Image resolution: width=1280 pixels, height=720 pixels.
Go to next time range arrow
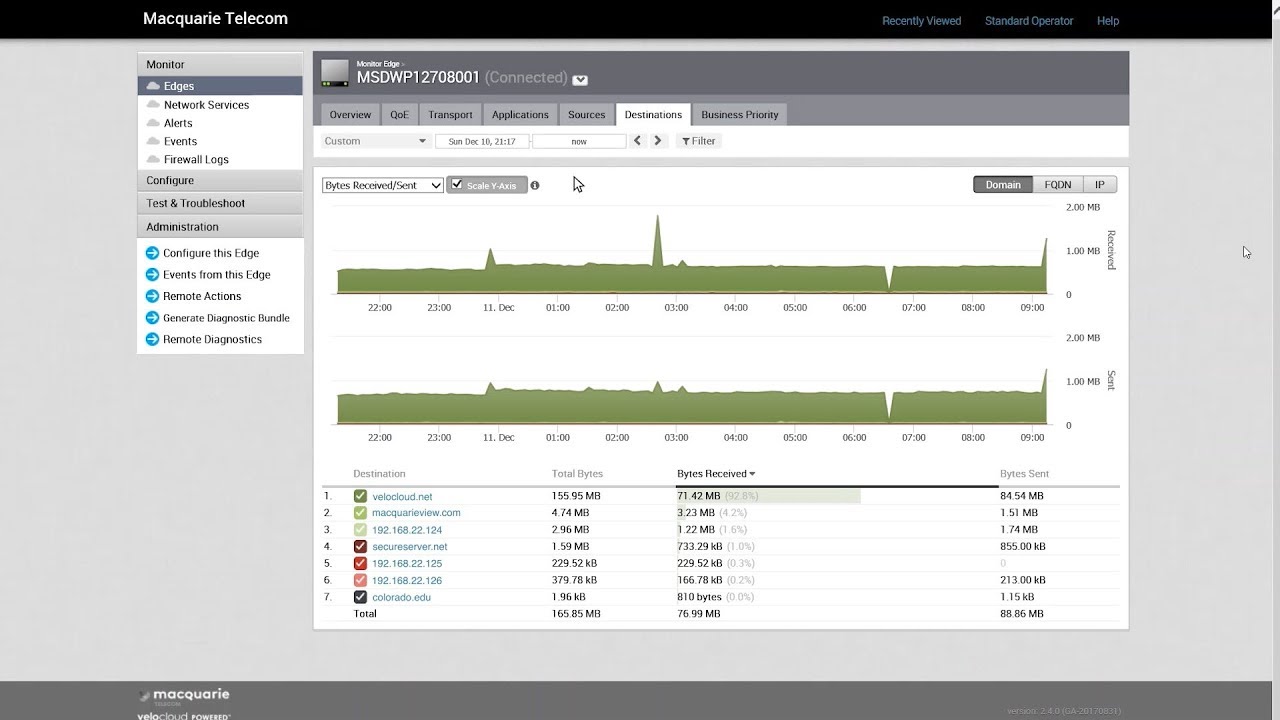pos(657,141)
